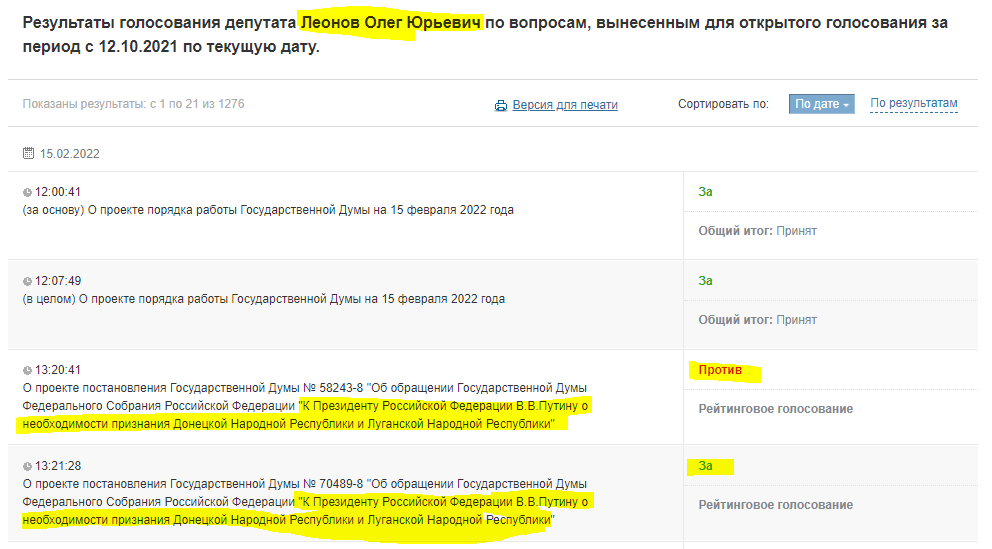Click the (за основу) agenda vote title
The width and height of the screenshot is (992, 549).
click(268, 210)
